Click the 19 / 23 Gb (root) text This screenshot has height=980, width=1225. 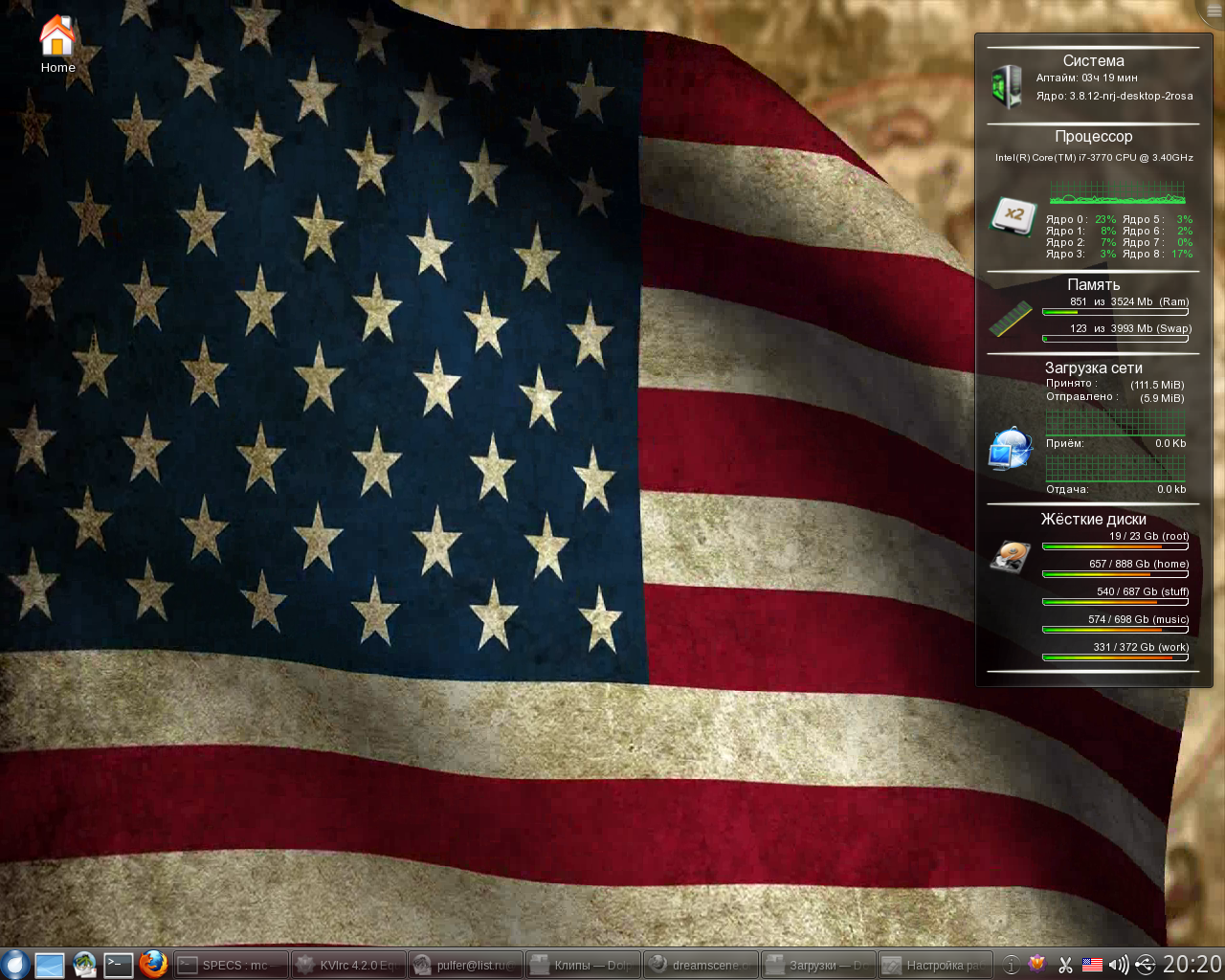1148,536
